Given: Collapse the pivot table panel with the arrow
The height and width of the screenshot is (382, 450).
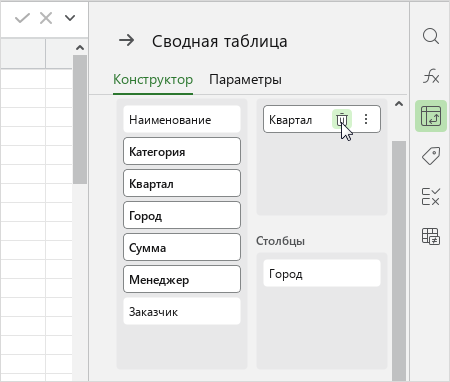Looking at the screenshot, I should (127, 41).
